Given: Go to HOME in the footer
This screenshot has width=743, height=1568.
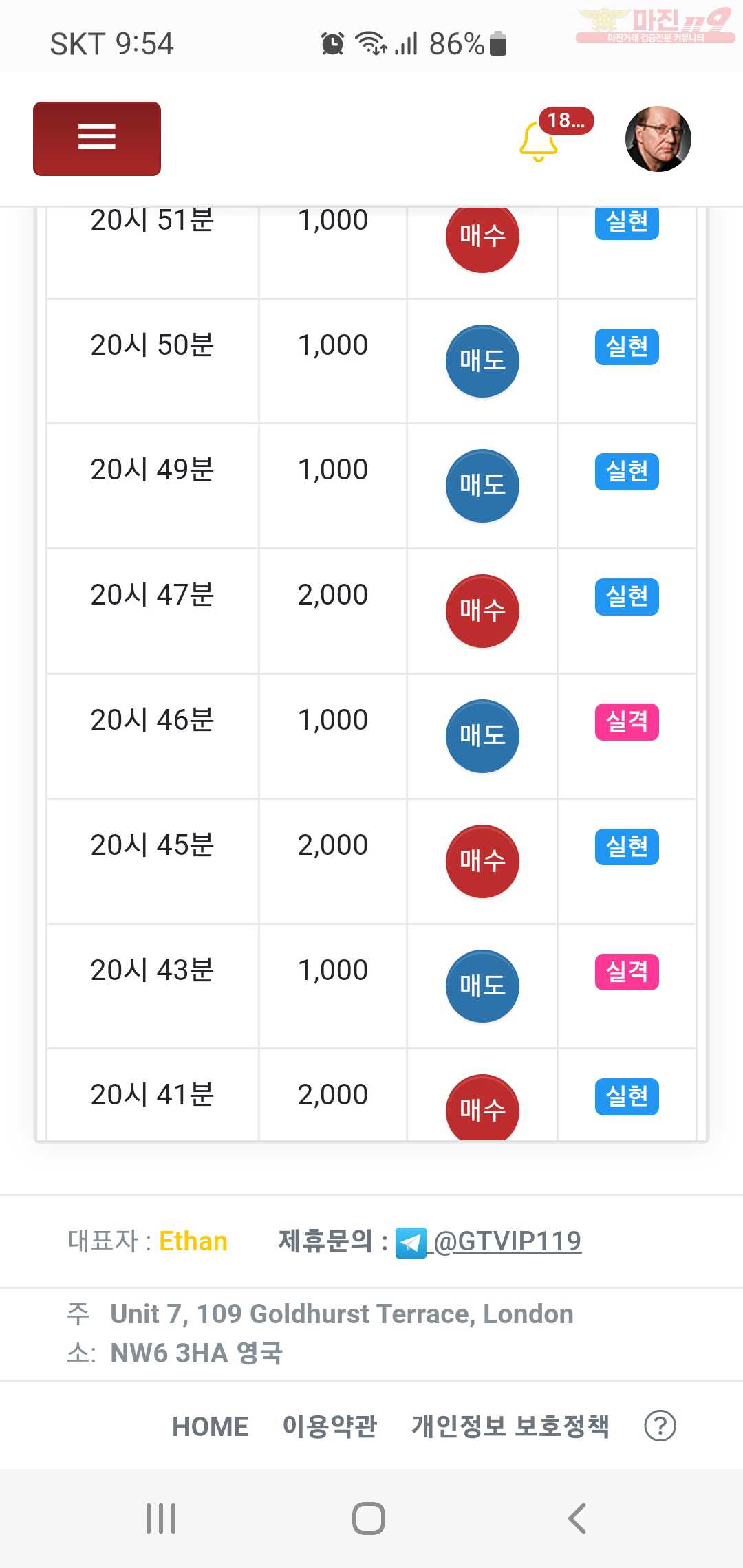Looking at the screenshot, I should [210, 1426].
